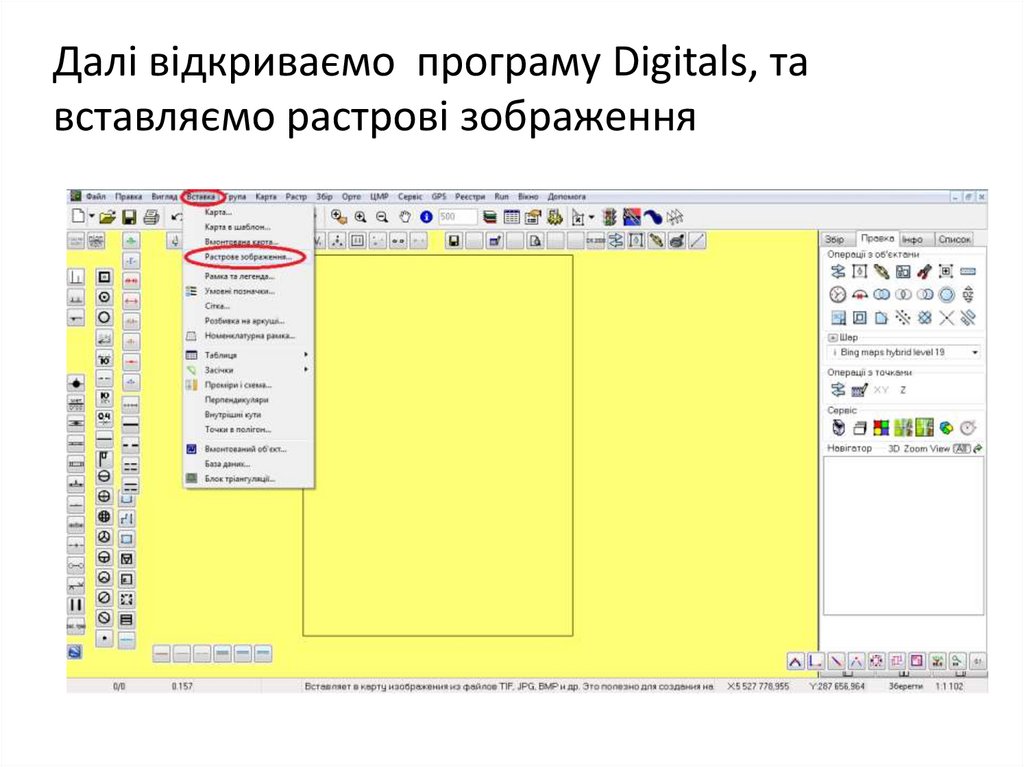Viewport: 1024px width, 767px height.
Task: Click the traffic light icon in the toolbar
Action: point(609,217)
